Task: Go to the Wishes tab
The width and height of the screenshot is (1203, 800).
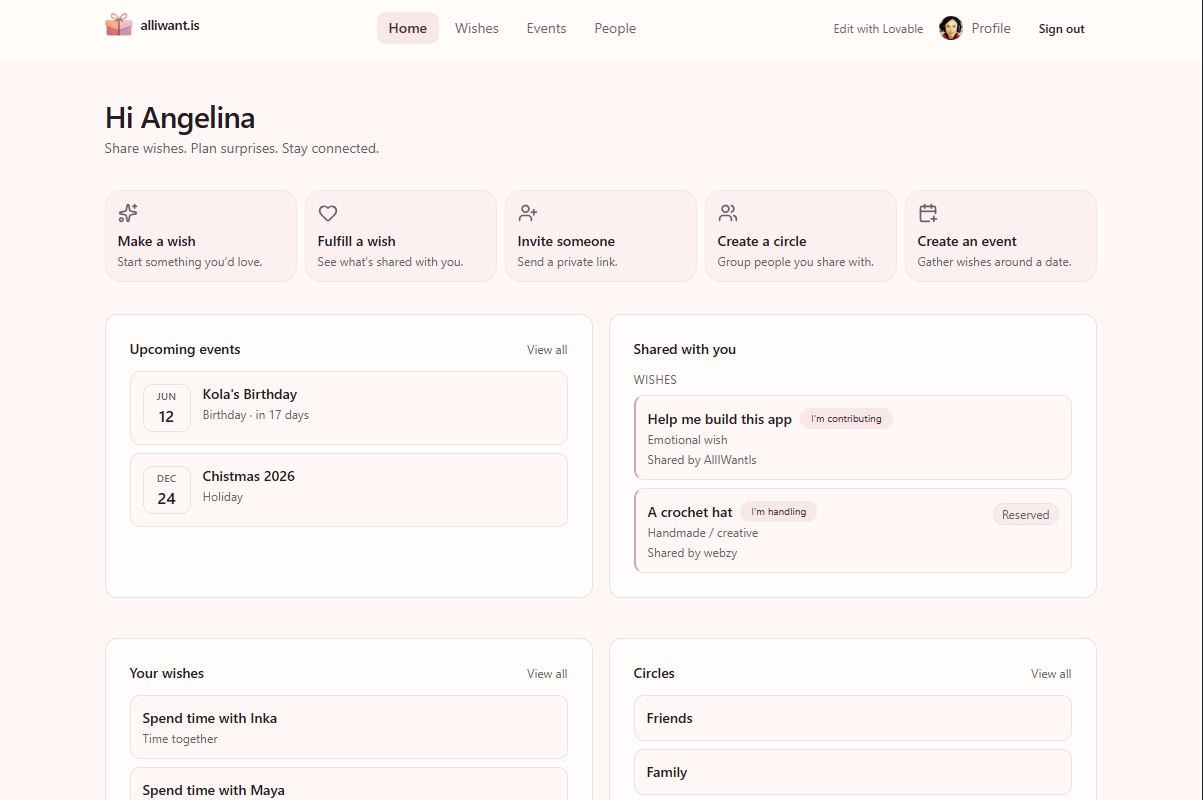Action: (477, 28)
